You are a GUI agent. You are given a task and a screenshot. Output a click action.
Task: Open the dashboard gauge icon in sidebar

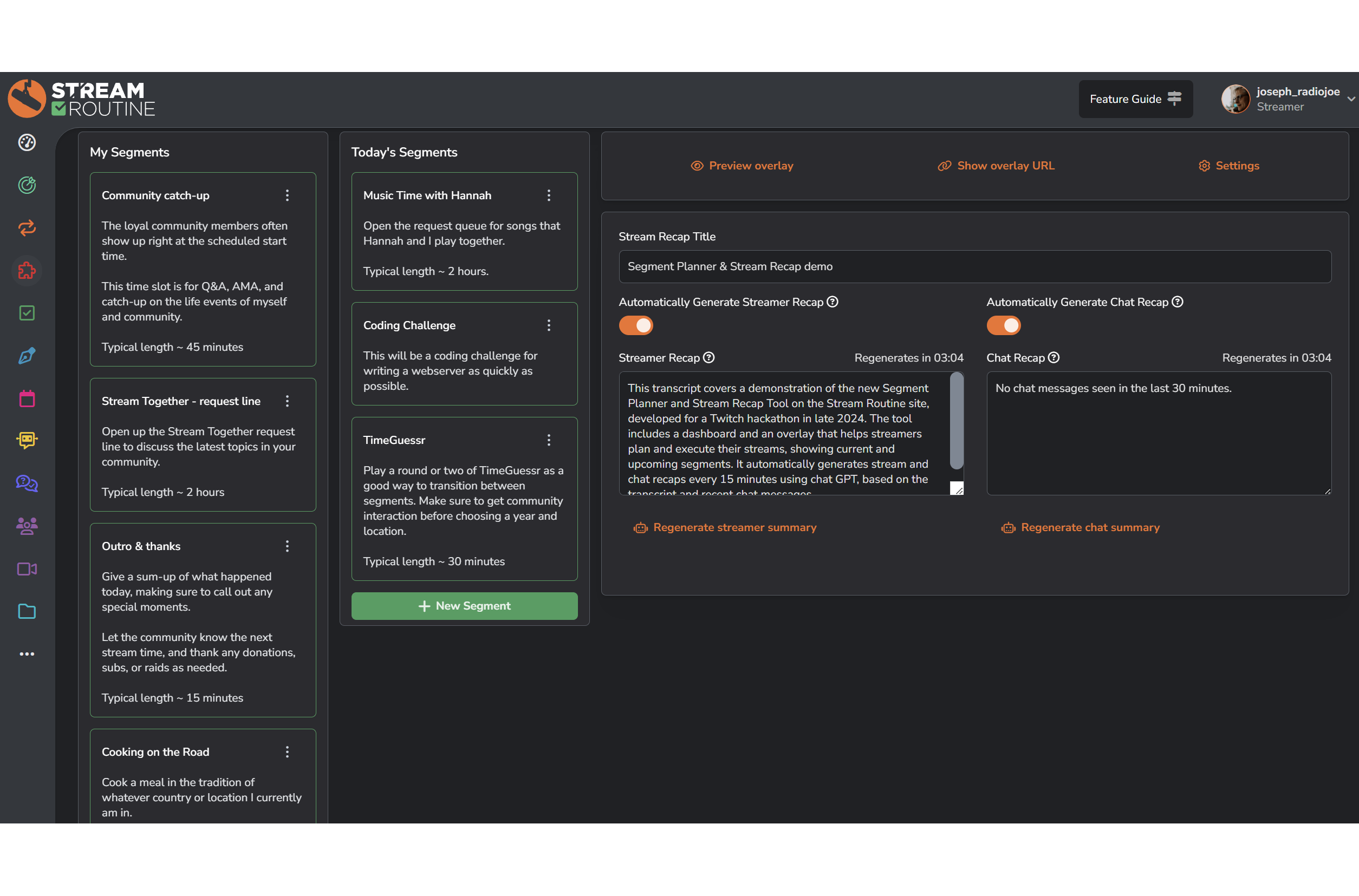pos(27,142)
